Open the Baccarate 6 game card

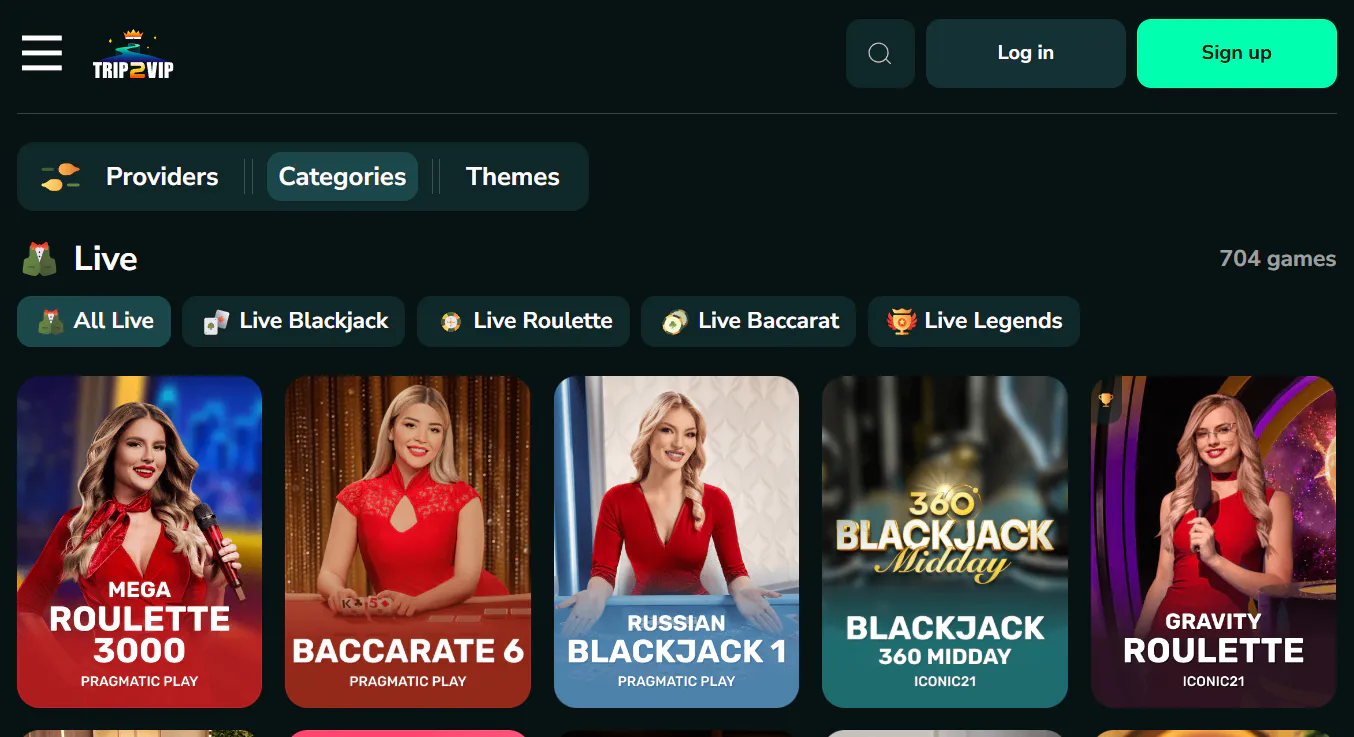pyautogui.click(x=408, y=542)
